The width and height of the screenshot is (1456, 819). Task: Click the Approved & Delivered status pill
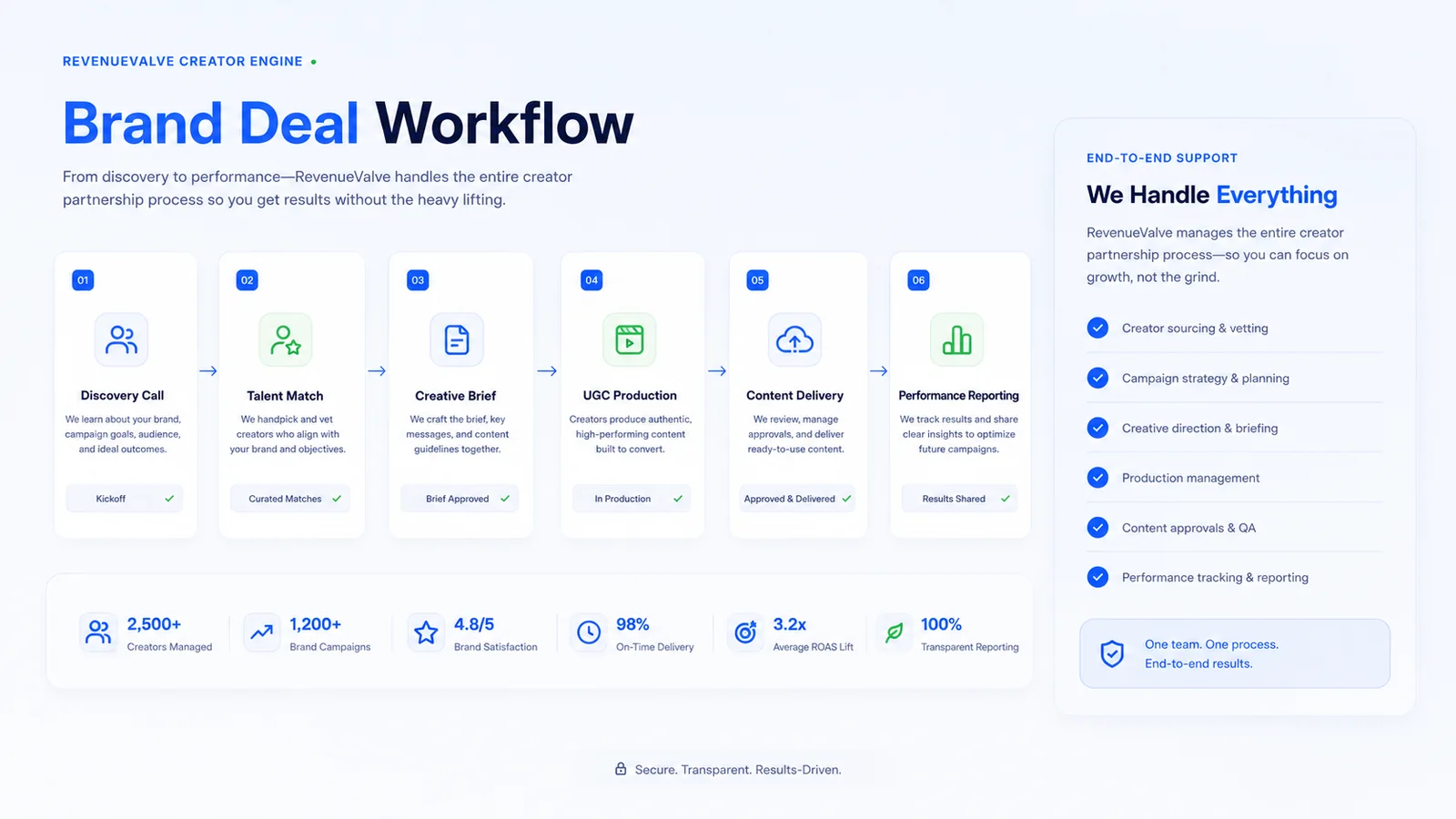(798, 499)
